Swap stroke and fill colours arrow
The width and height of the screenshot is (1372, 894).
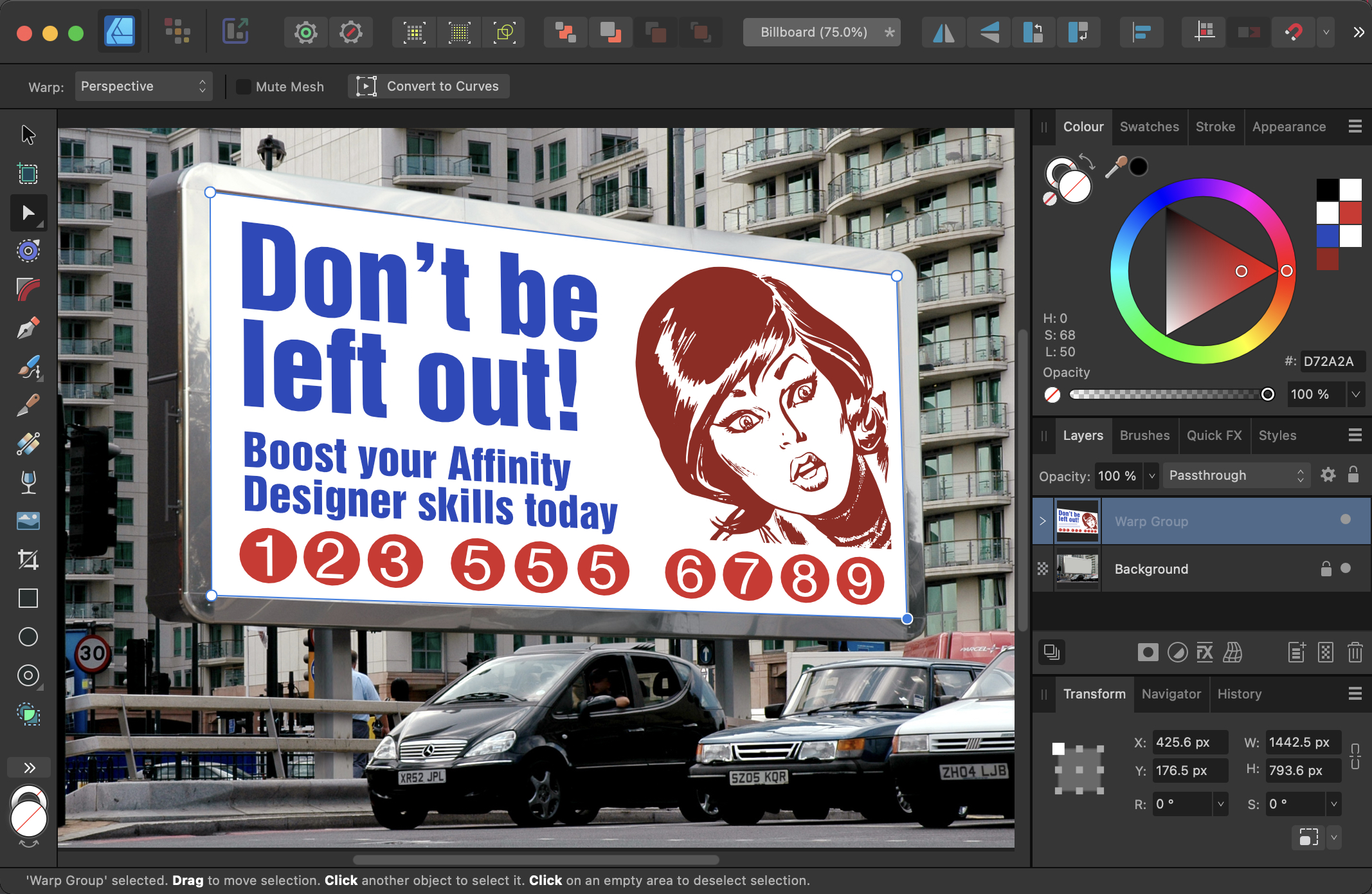1087,161
